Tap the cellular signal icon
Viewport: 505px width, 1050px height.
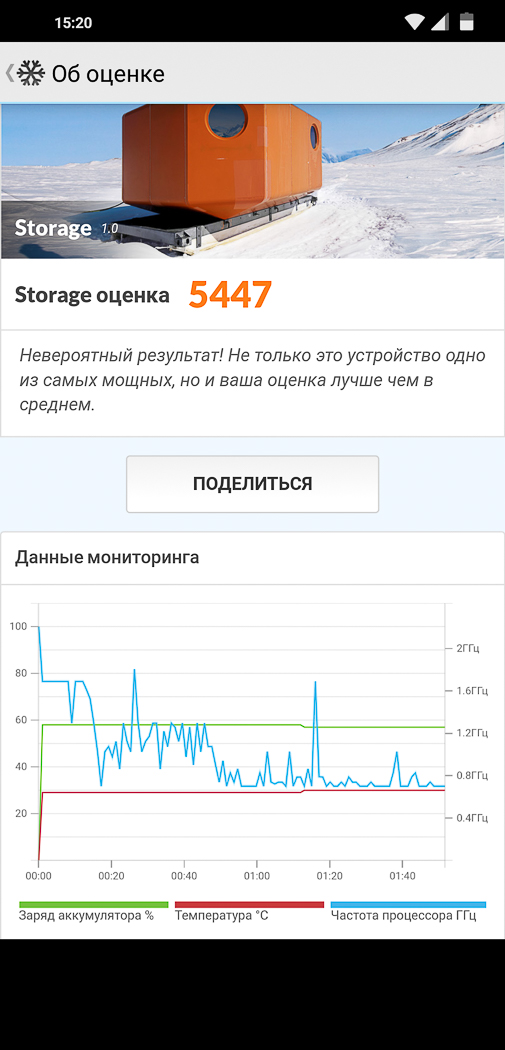pos(440,22)
